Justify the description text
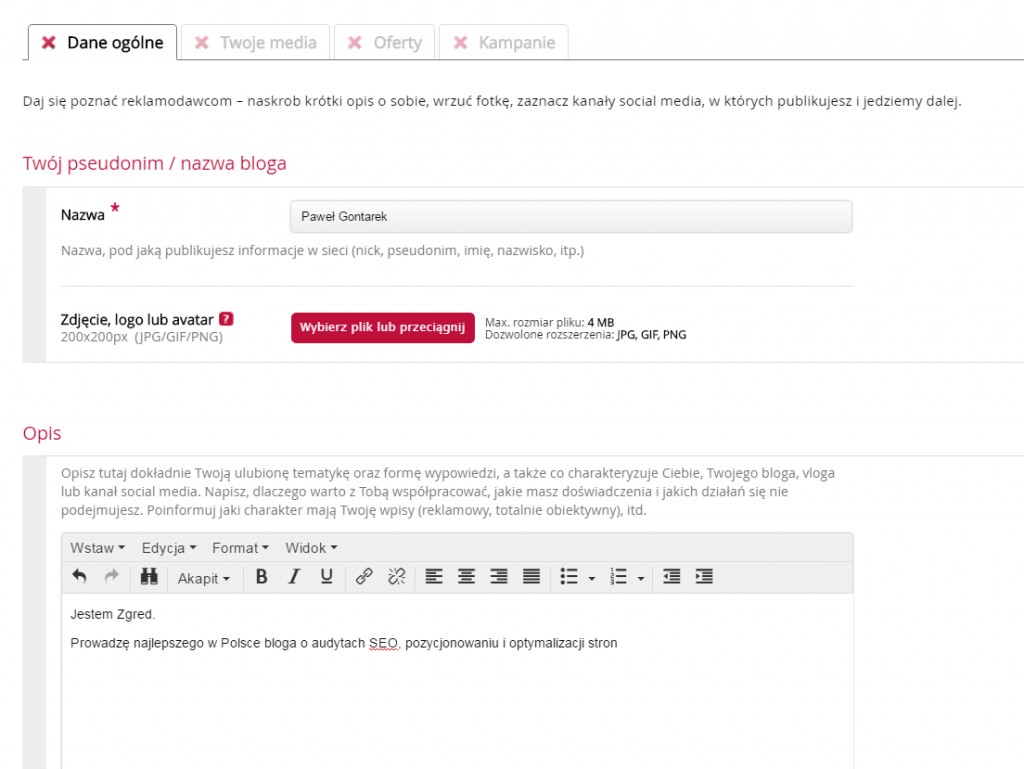This screenshot has height=769, width=1024. (531, 577)
